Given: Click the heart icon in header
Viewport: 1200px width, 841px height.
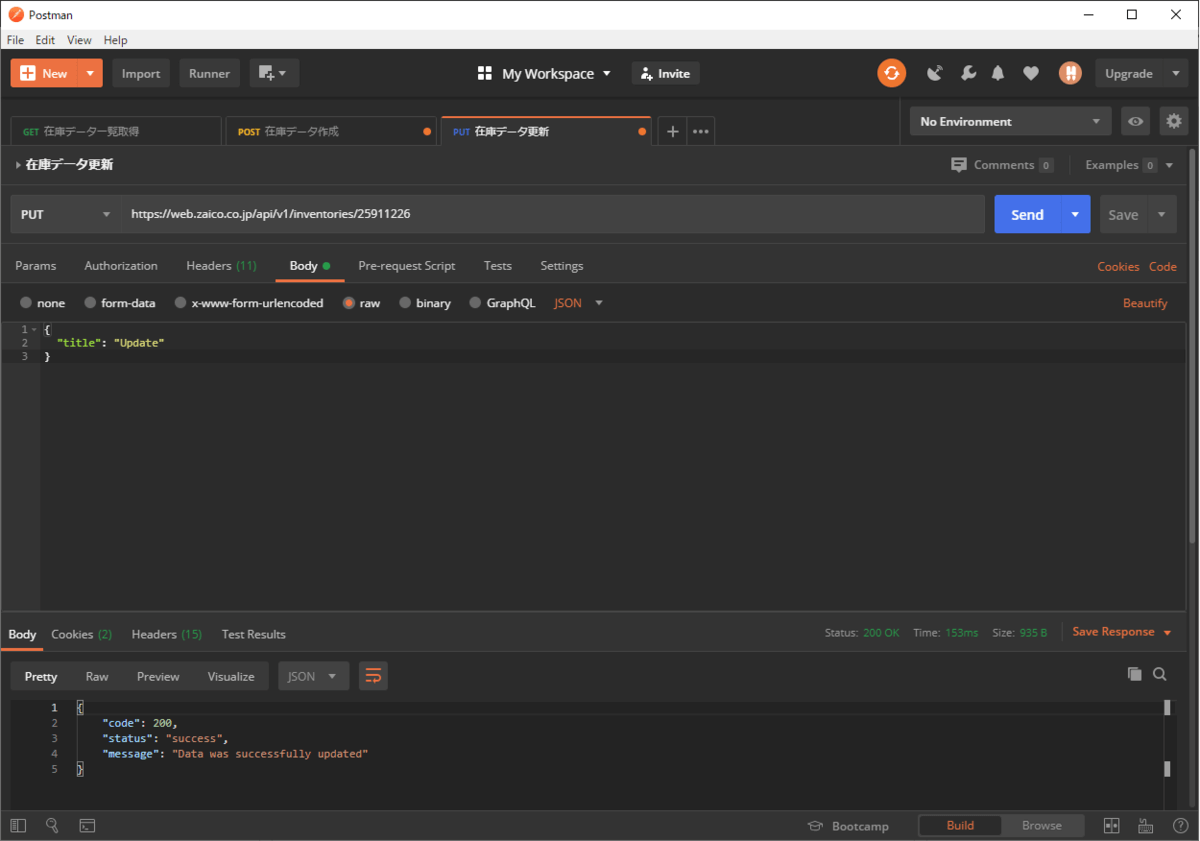Looking at the screenshot, I should click(1031, 73).
